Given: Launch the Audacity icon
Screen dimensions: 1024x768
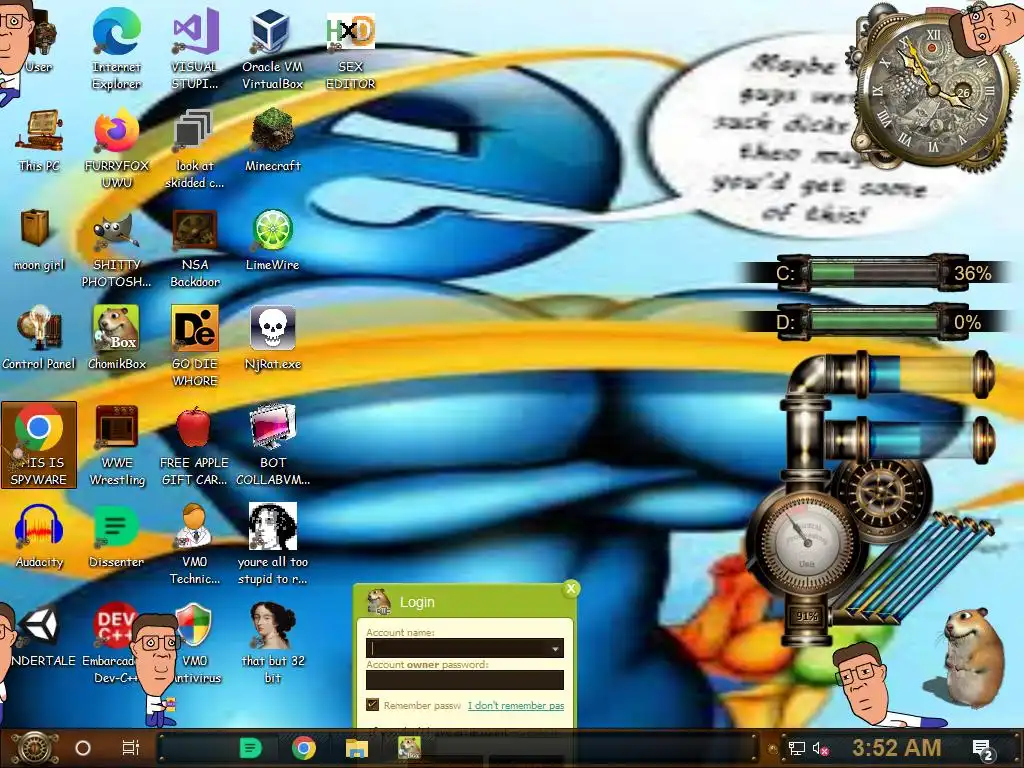Looking at the screenshot, I should pyautogui.click(x=39, y=537).
